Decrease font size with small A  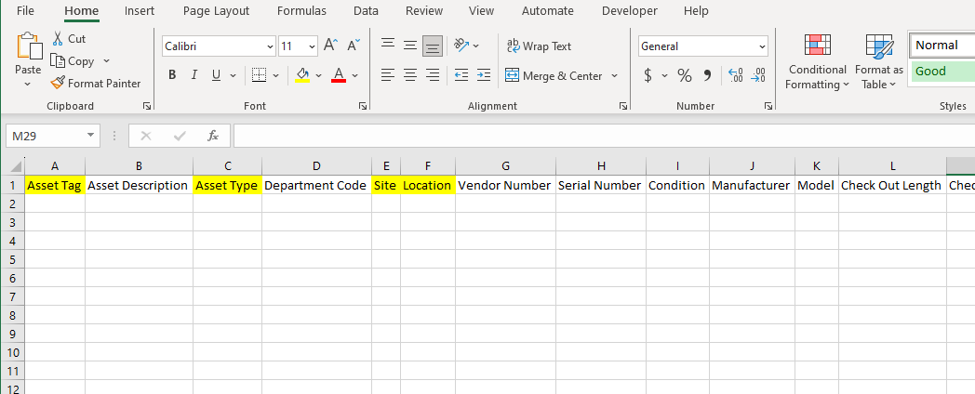(353, 45)
